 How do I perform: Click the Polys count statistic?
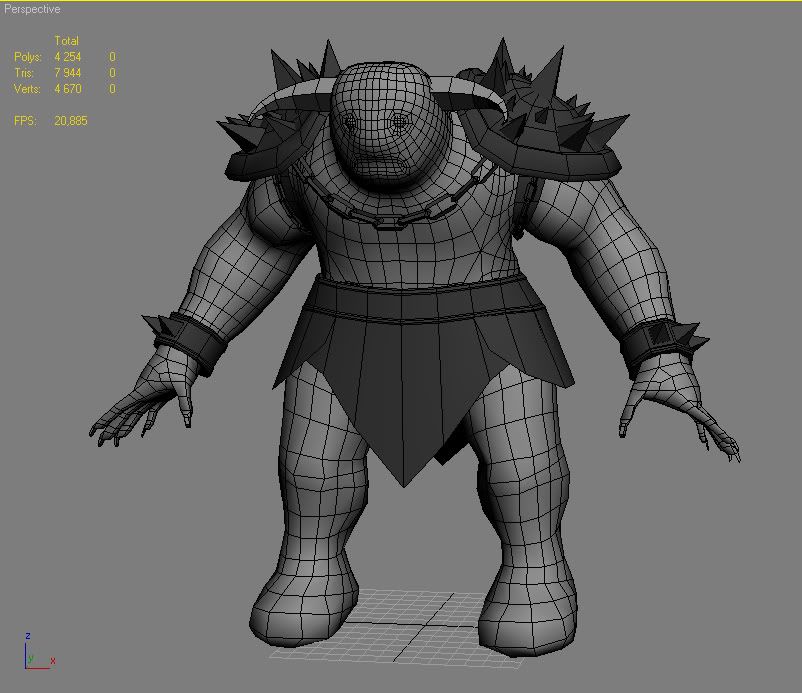(67, 57)
